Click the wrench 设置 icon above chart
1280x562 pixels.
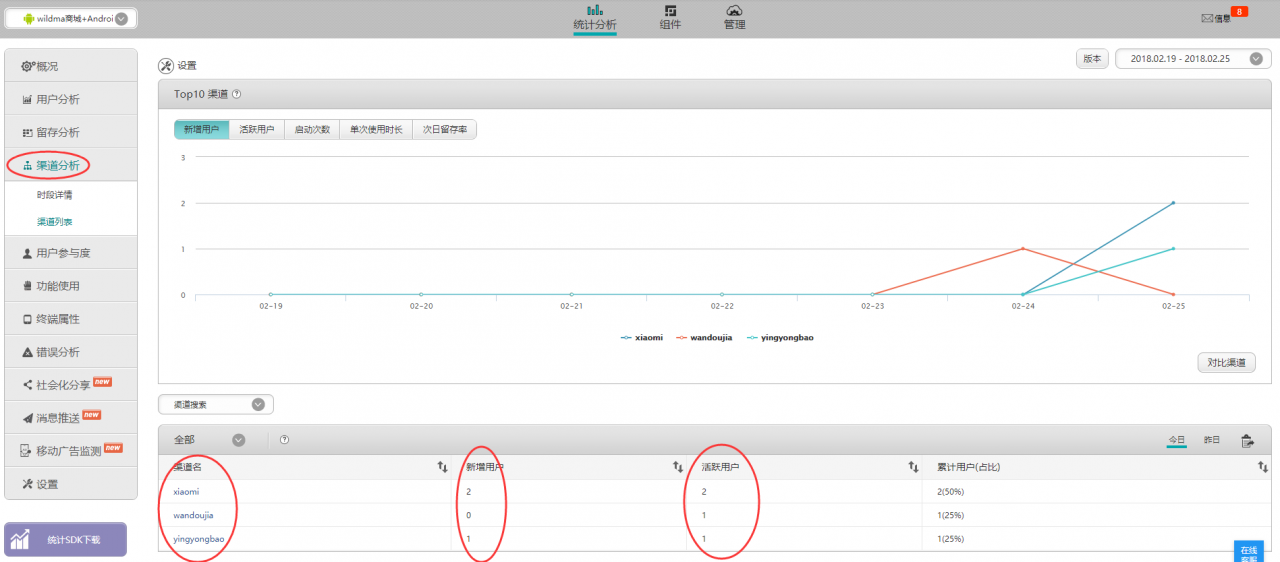(x=166, y=65)
